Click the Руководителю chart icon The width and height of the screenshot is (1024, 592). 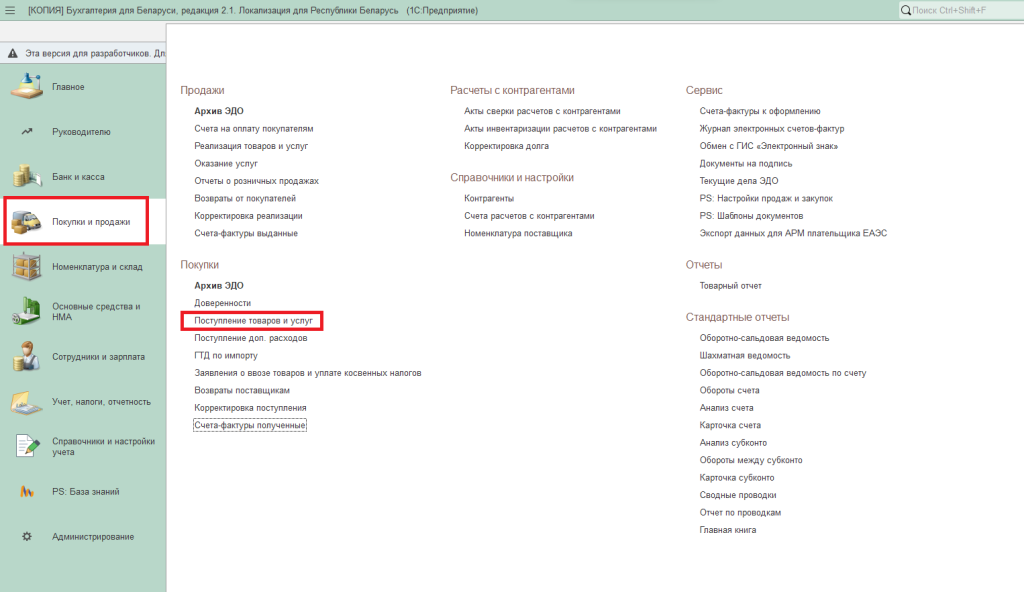click(27, 131)
